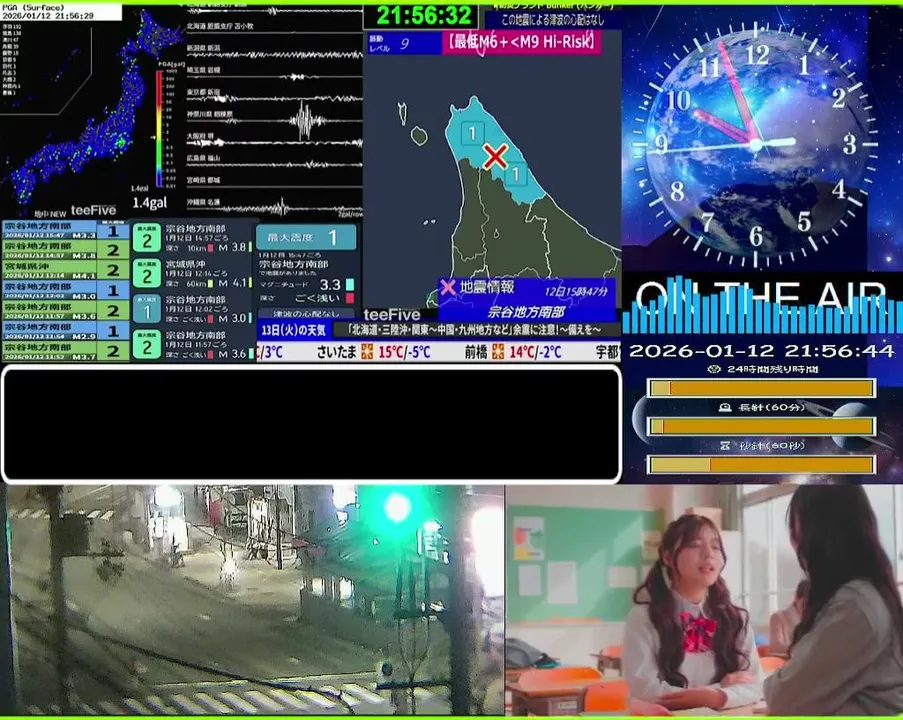Click the green 最大震度 2 badge on the 14:57ごろ card
903x720 pixels.
[x=147, y=238]
